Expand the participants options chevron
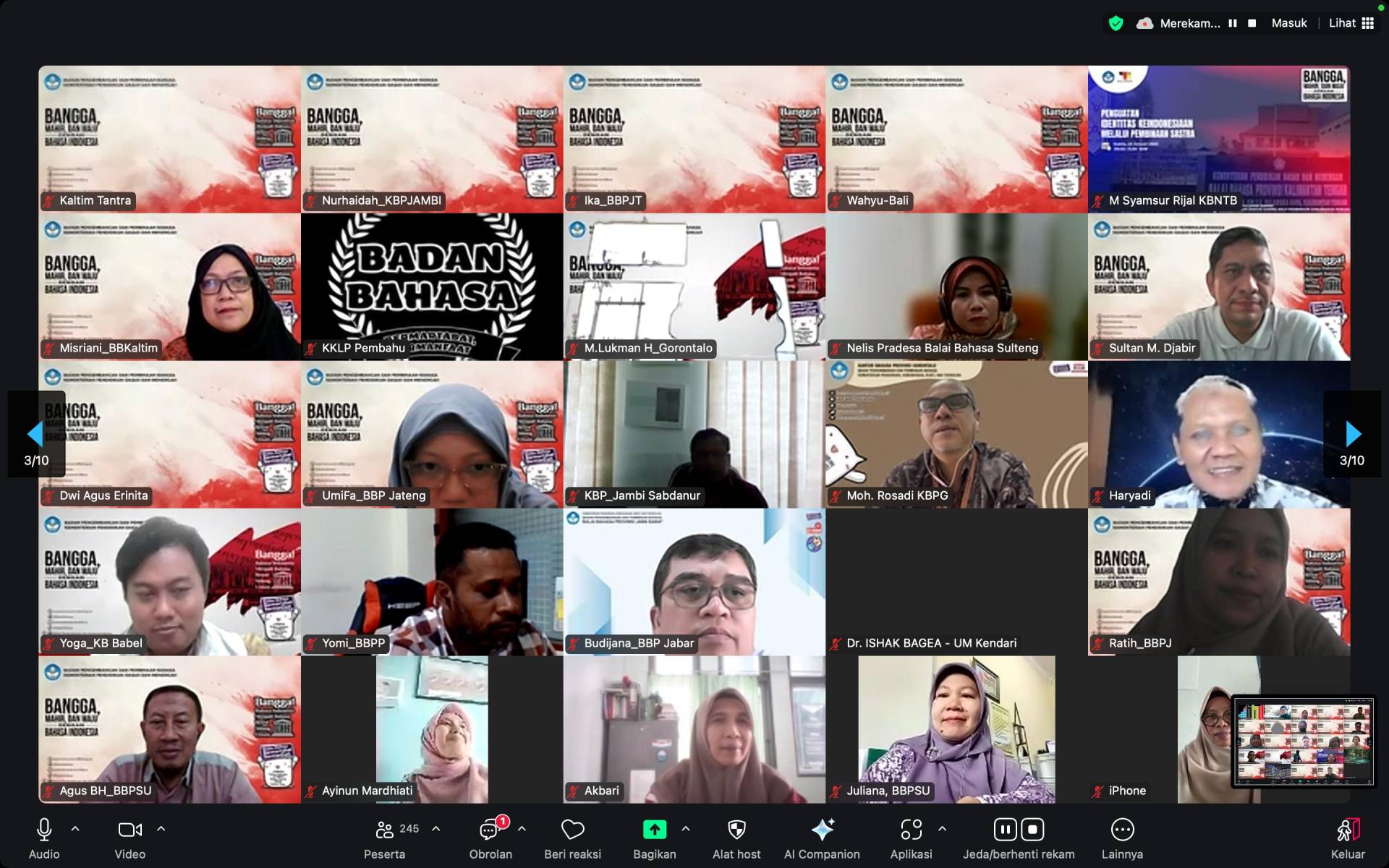 point(436,829)
